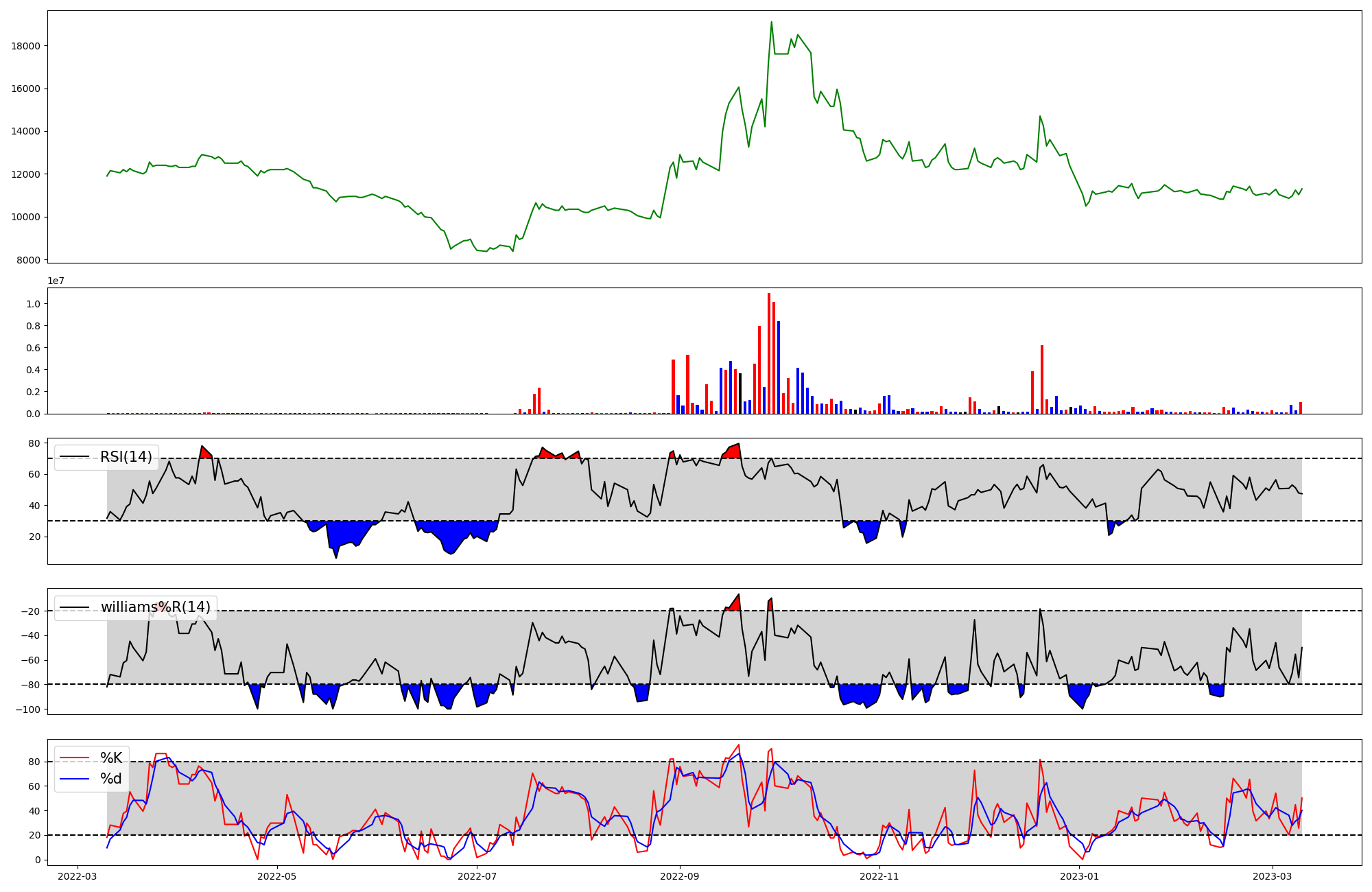
Task: Click the RSI(14) legend label
Action: click(126, 457)
